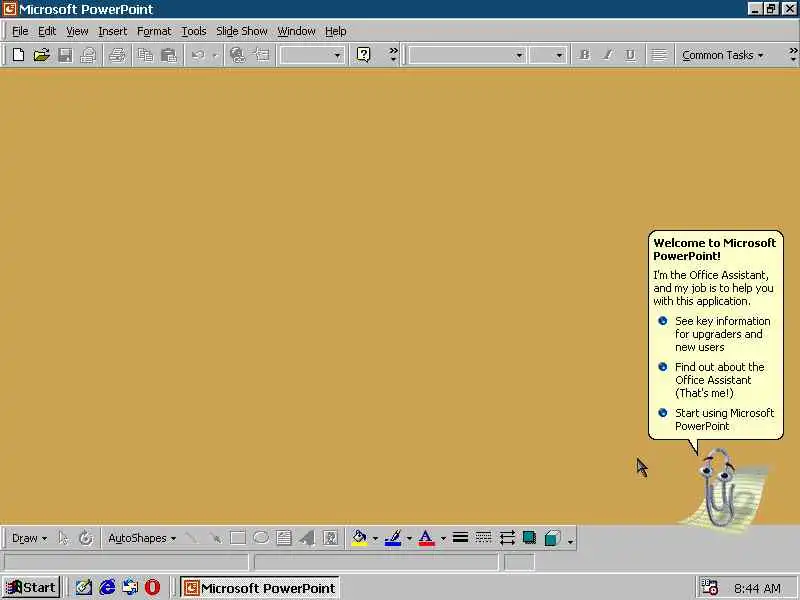Toggle Underline formatting

pos(631,55)
